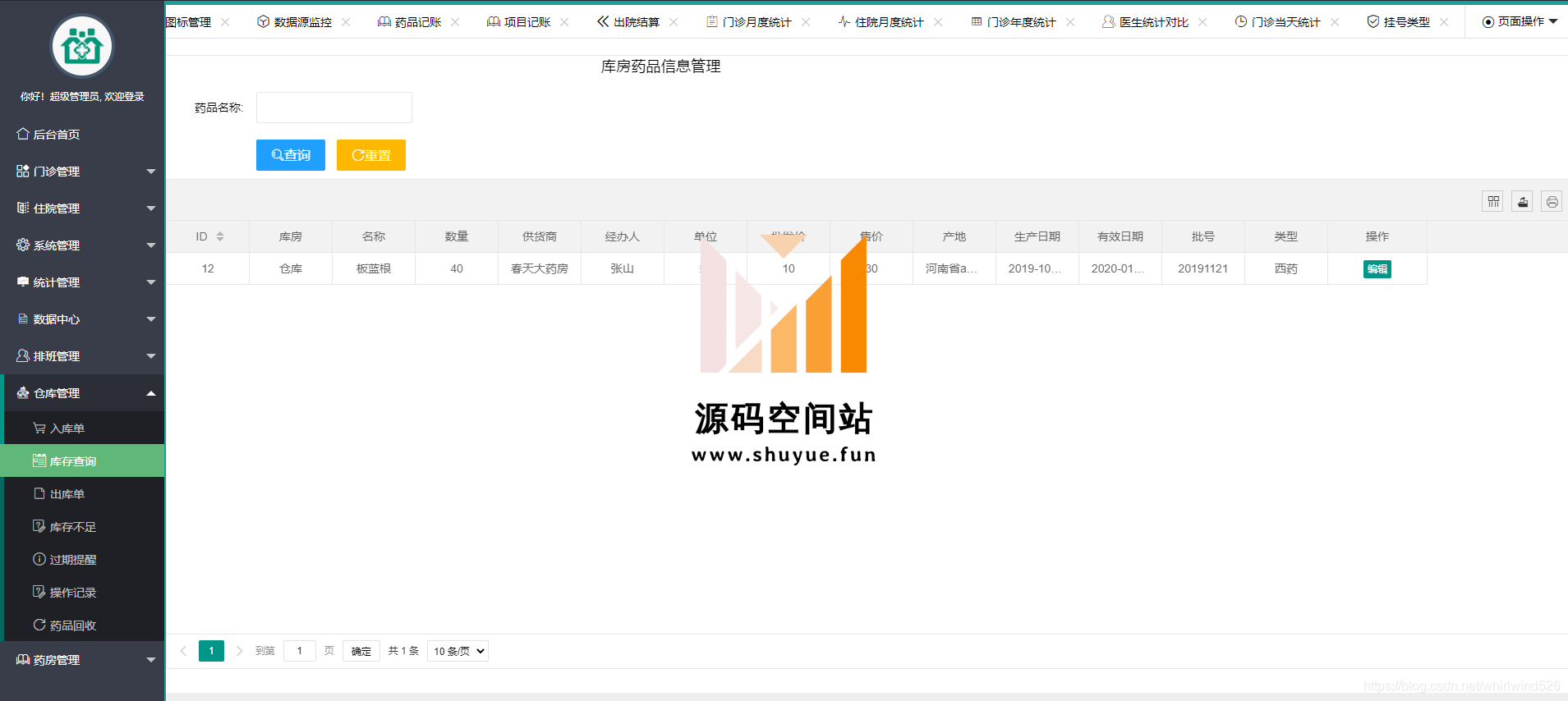Click the 药房管理 book icon
This screenshot has width=1568, height=701.
coord(23,659)
